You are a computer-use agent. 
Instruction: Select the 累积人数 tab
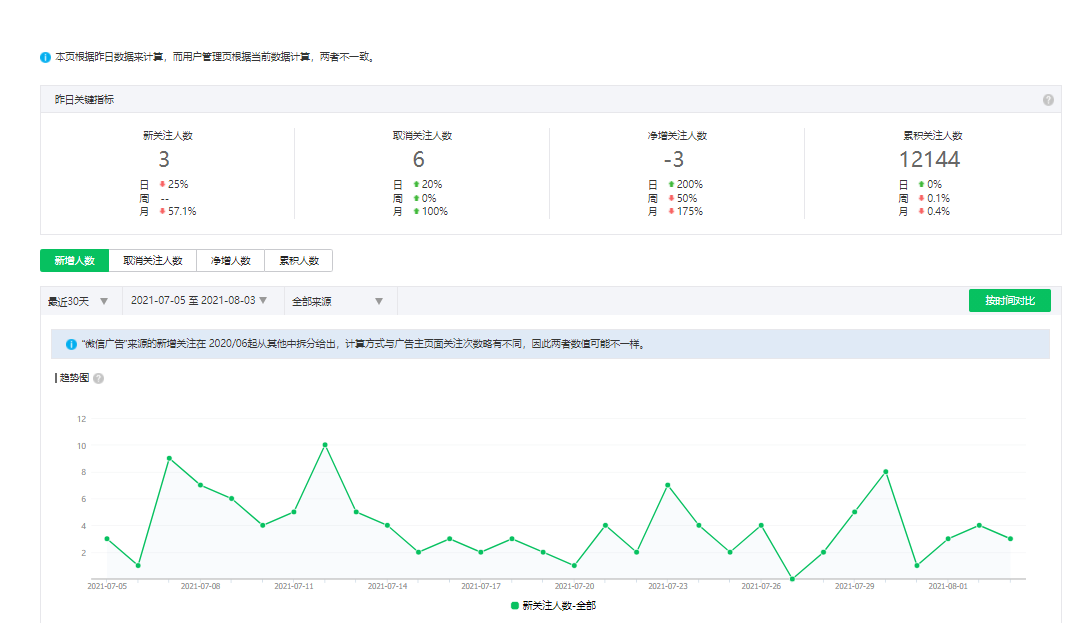point(298,261)
